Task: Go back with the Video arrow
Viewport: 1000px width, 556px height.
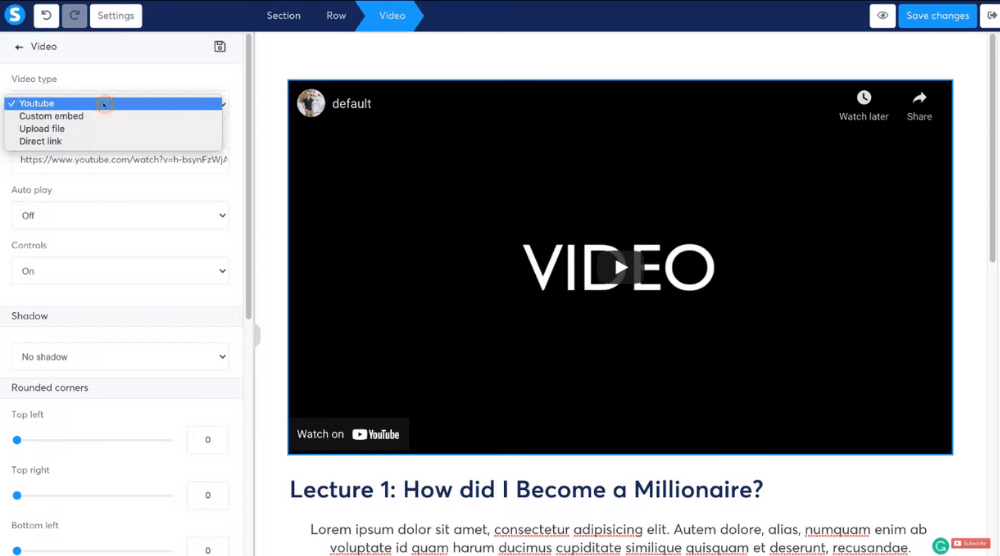Action: point(19,47)
